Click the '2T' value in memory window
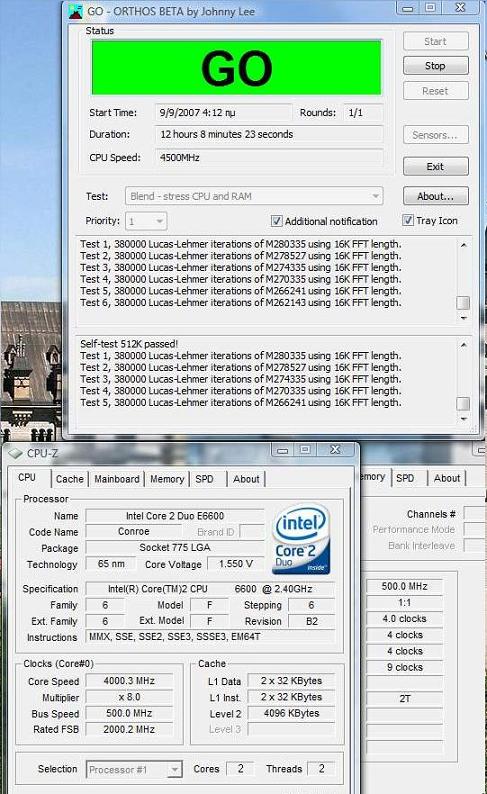 (404, 699)
